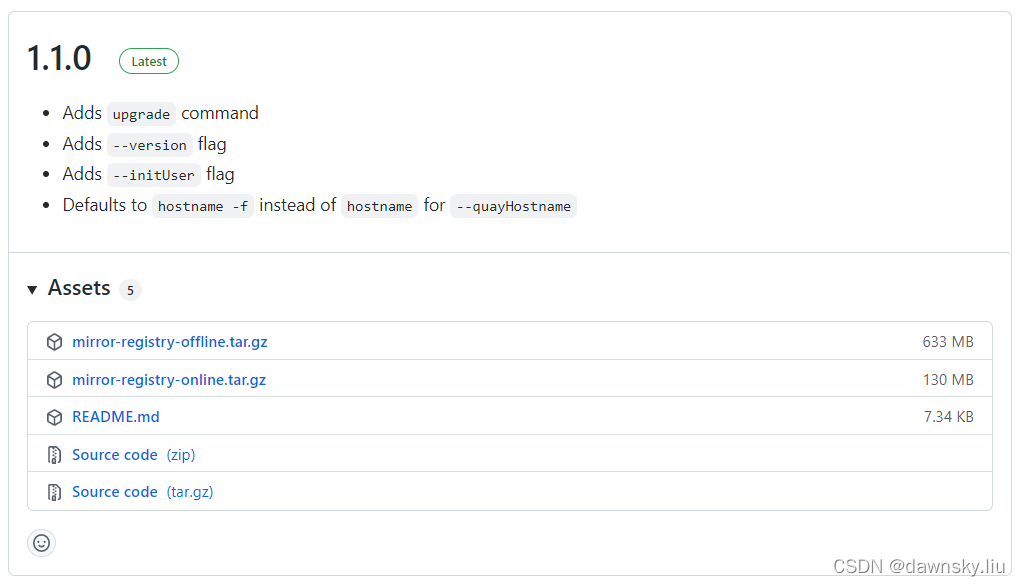Open the mirror-registry-offline.tar.gz download link
The width and height of the screenshot is (1020, 586).
170,341
